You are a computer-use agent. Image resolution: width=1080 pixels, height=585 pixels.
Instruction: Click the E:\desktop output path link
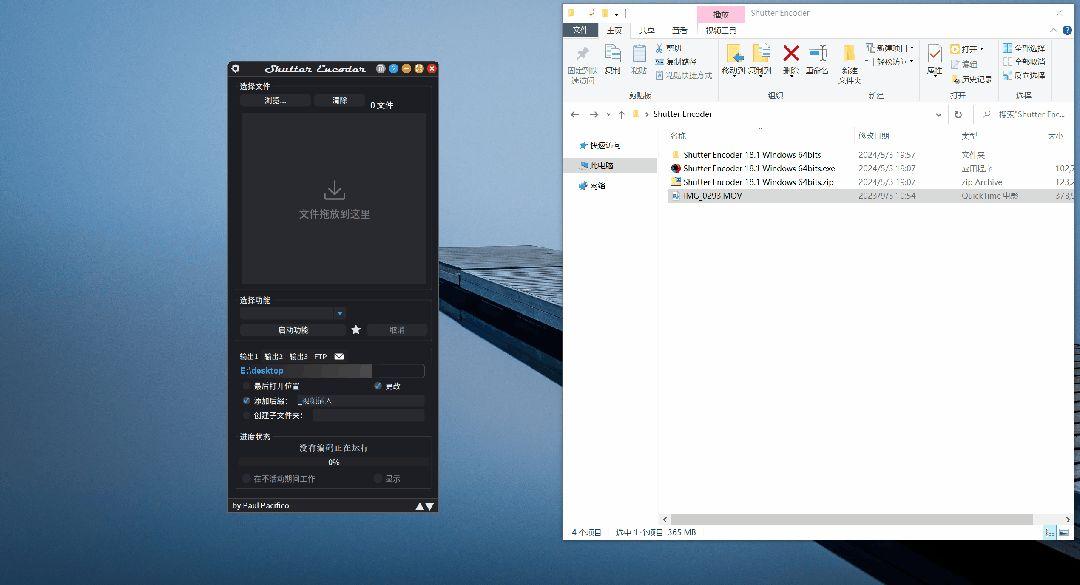[x=262, y=371]
